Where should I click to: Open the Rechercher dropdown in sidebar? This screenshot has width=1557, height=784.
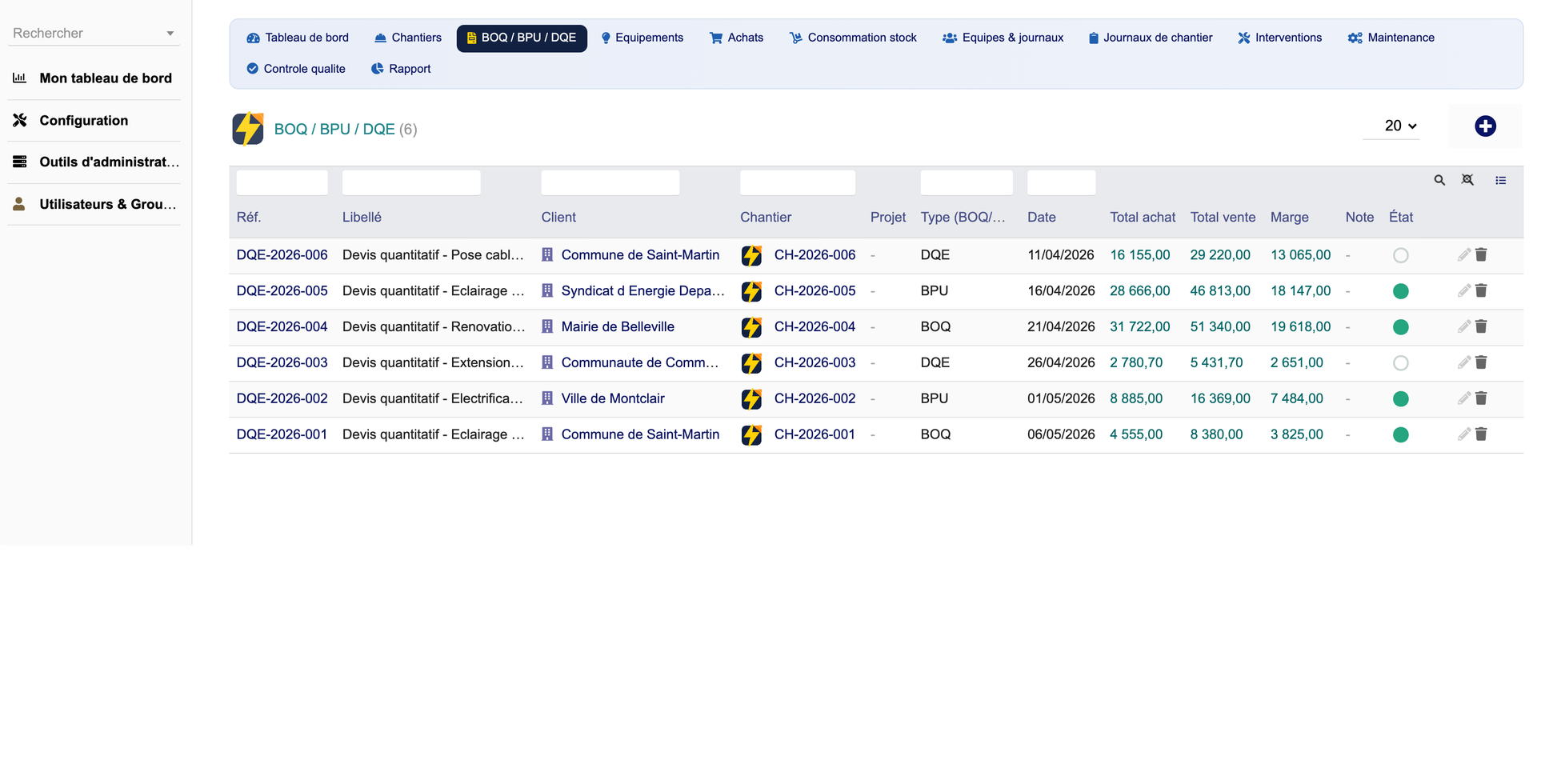[94, 34]
